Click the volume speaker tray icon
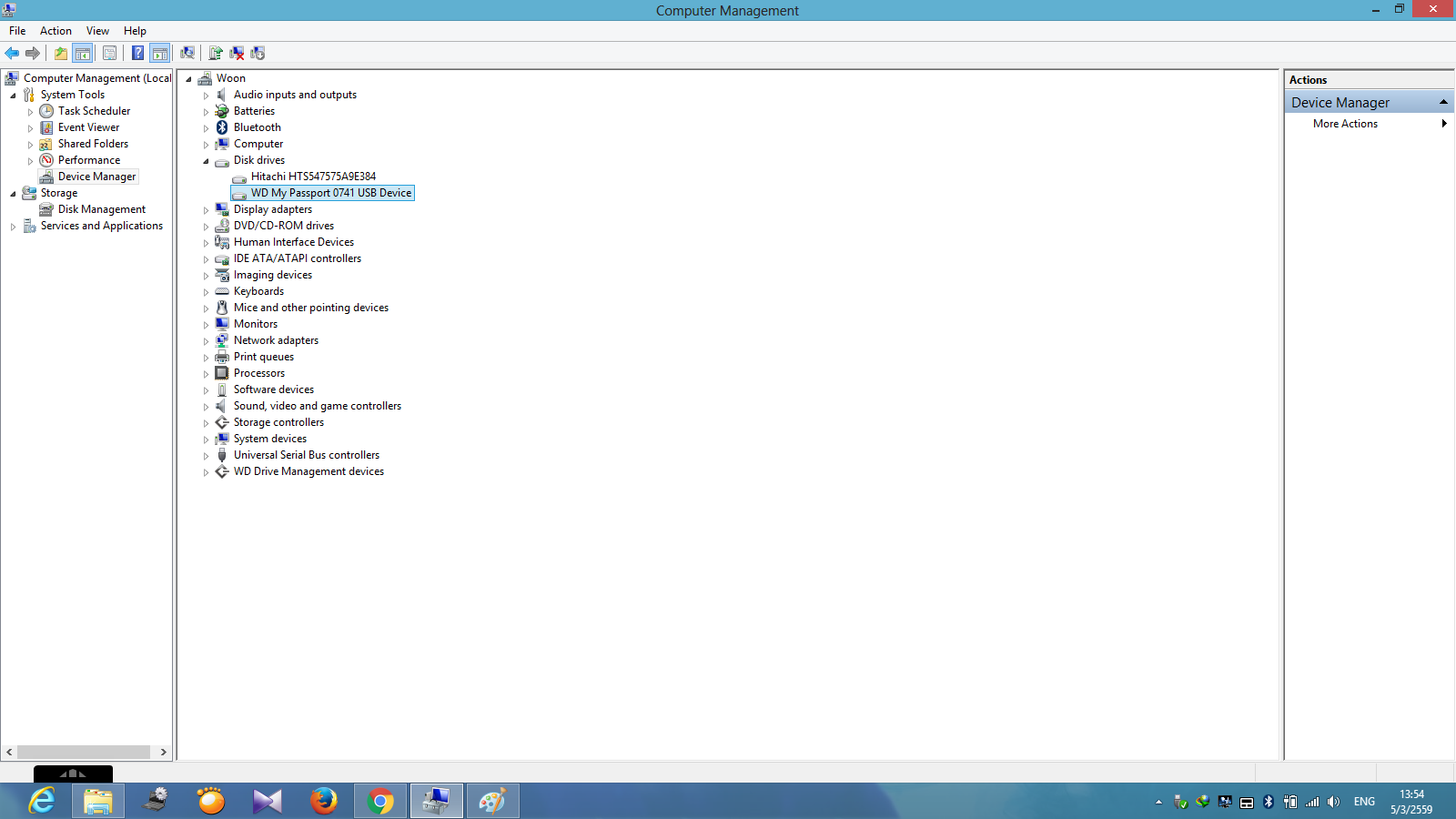 click(x=1333, y=802)
